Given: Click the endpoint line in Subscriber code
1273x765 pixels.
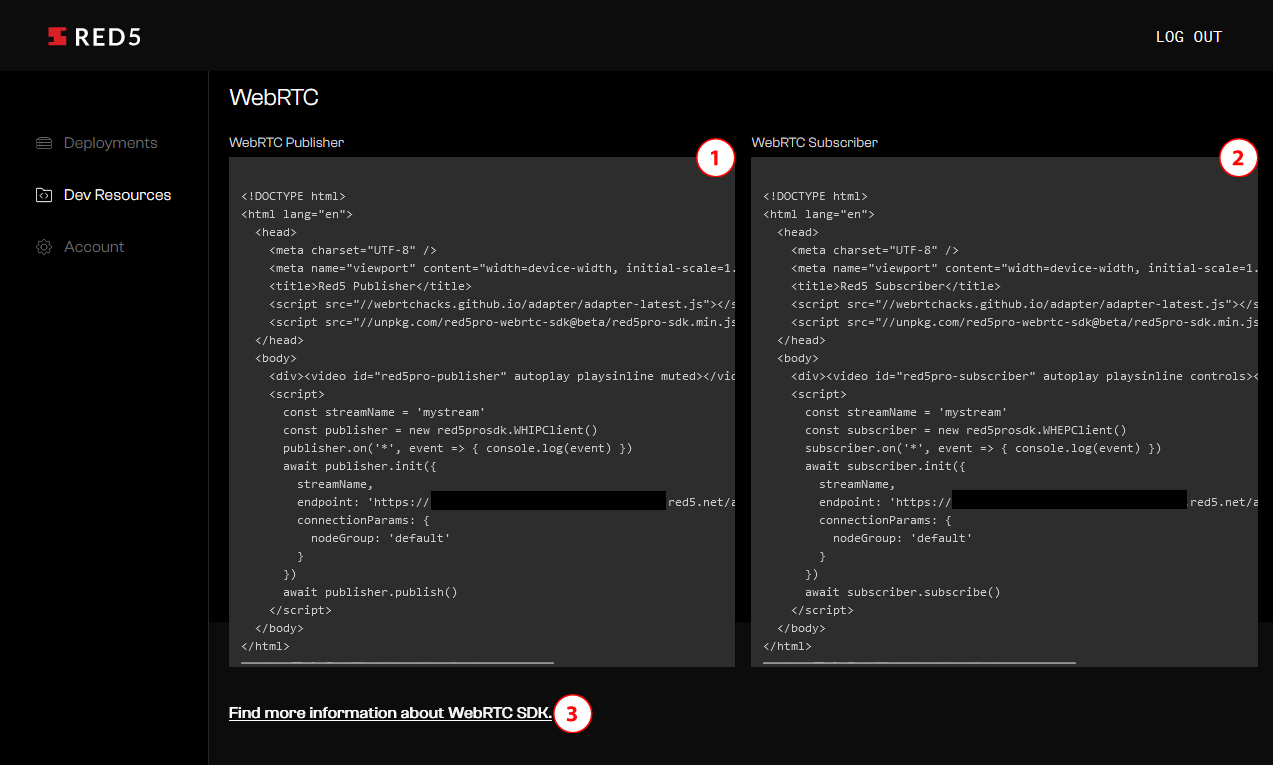Looking at the screenshot, I should tap(1038, 502).
